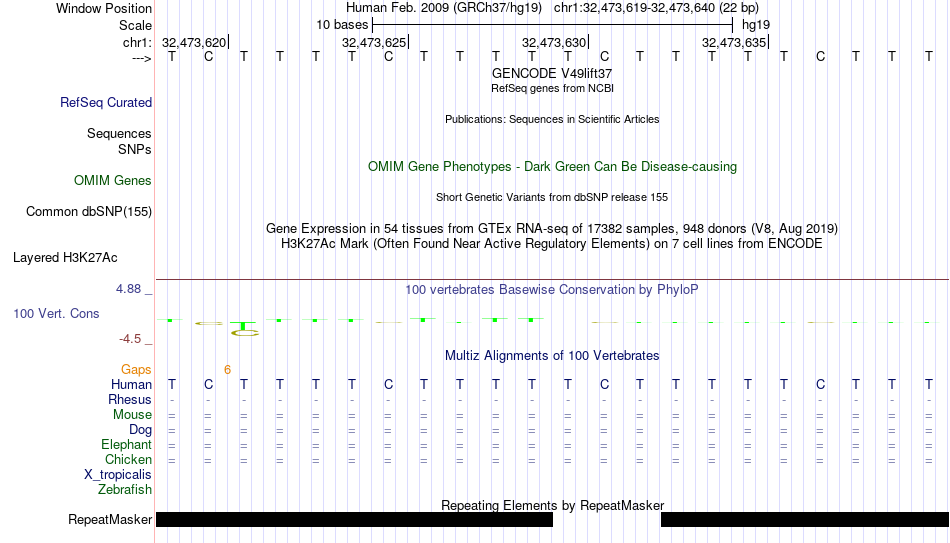Click H3K27Ac Mark ENCODE track title
The width and height of the screenshot is (950, 543).
point(552,244)
